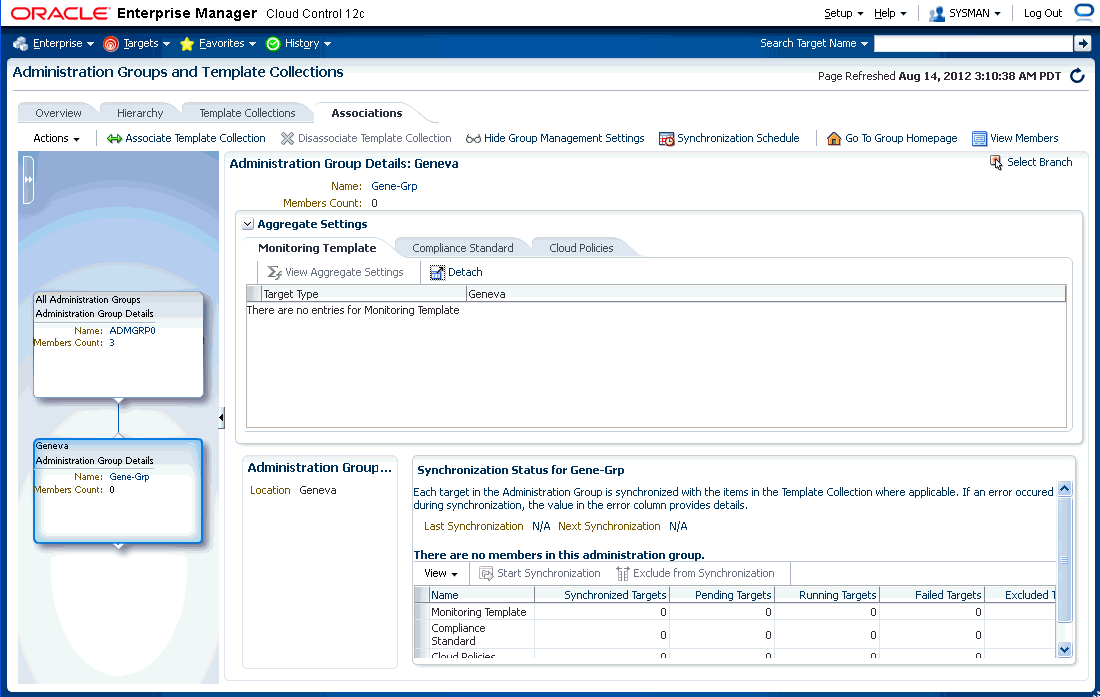
Task: Select the Monitoring Template table row
Action: click(735, 612)
